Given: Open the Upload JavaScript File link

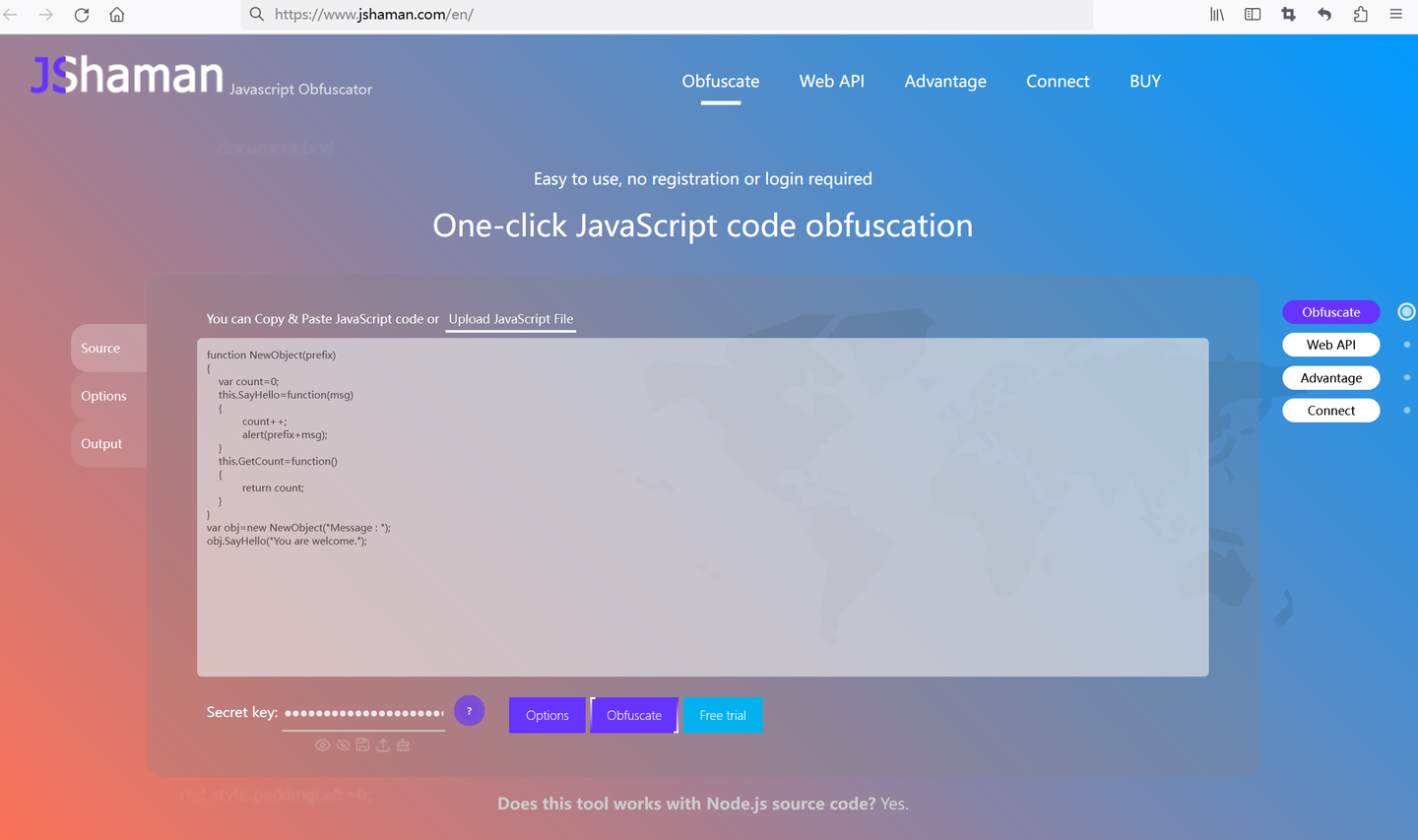Looking at the screenshot, I should 510,319.
